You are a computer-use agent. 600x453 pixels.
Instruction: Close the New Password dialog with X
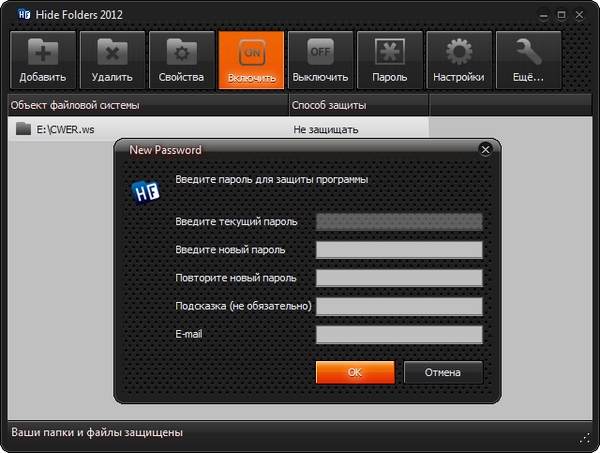[x=485, y=150]
